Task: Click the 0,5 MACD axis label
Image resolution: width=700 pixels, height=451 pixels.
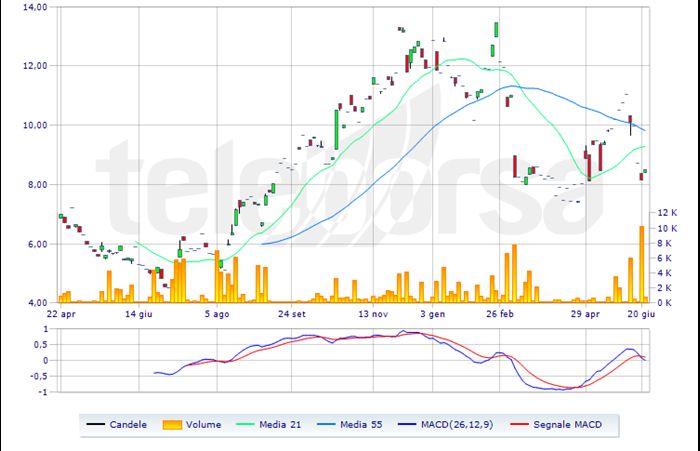Action: tap(41, 345)
